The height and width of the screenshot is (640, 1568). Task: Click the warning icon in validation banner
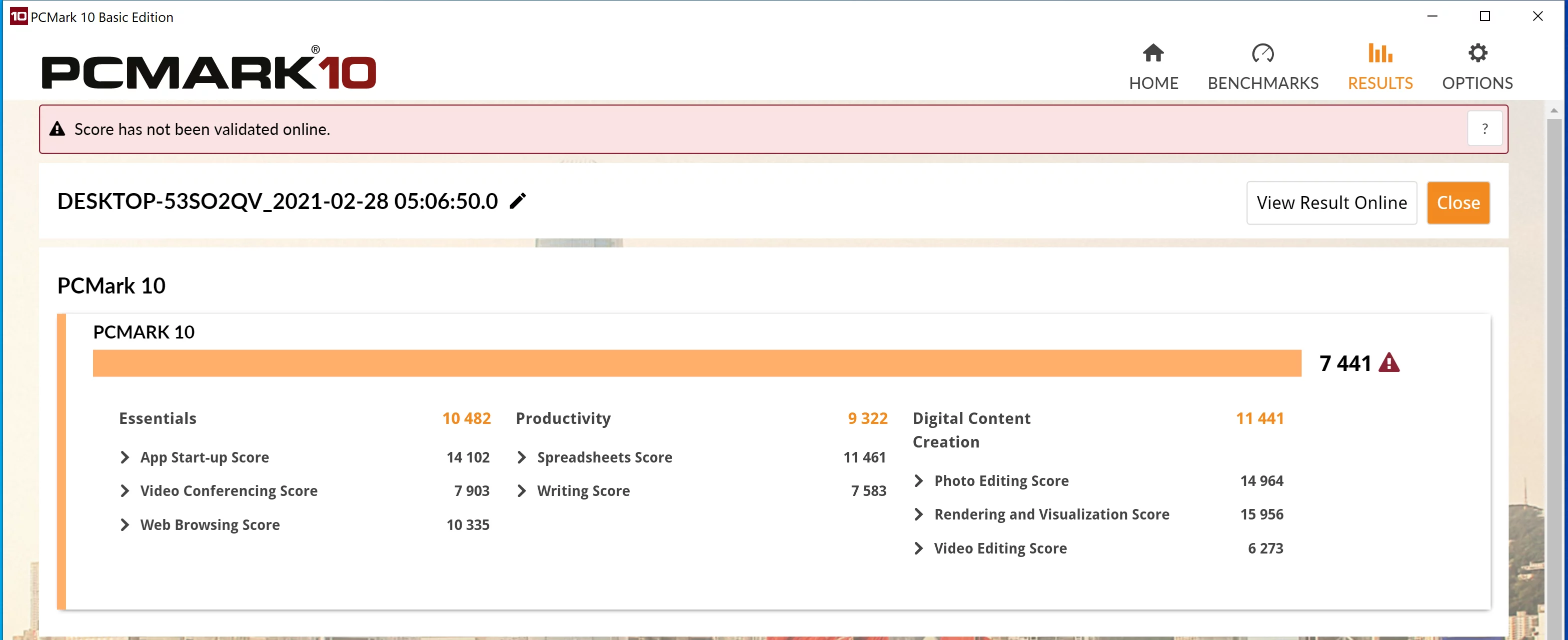coord(57,129)
